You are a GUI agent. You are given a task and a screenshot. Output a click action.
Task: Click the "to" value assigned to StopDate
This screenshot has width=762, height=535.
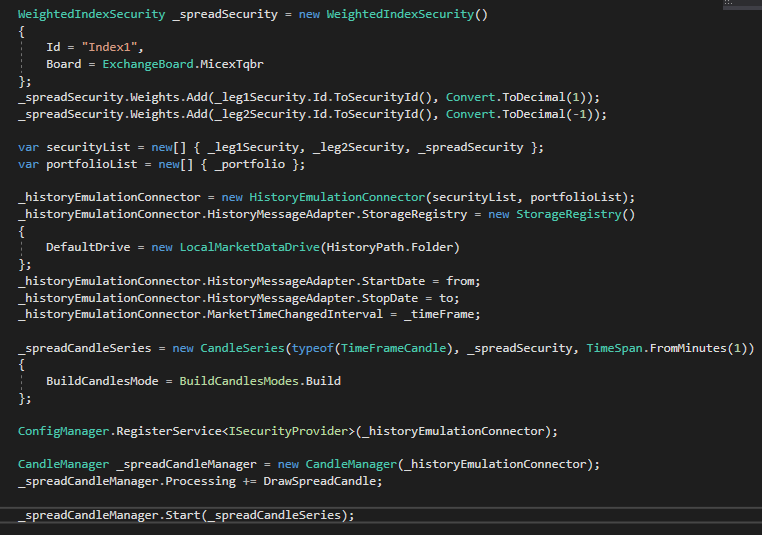click(446, 298)
